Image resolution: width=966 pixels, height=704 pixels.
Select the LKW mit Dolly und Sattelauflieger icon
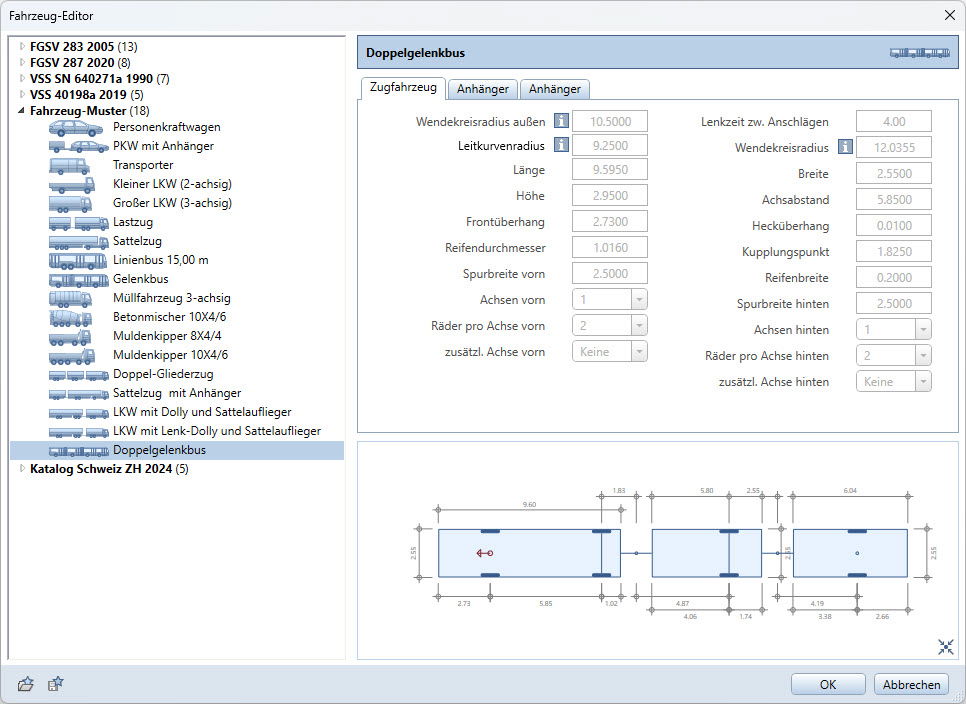pyautogui.click(x=79, y=413)
